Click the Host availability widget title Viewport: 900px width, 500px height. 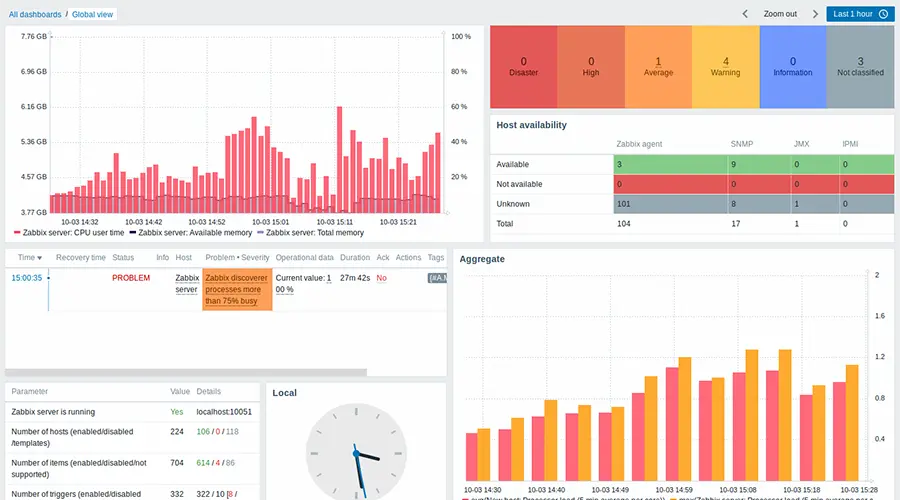coord(532,125)
